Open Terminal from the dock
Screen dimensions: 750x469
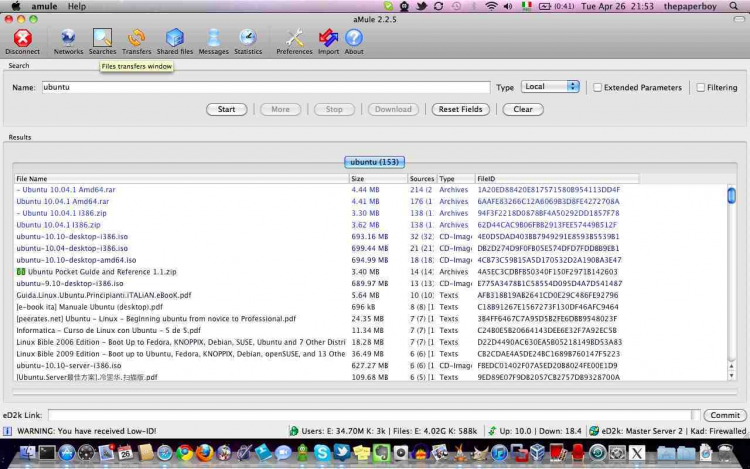[47, 452]
